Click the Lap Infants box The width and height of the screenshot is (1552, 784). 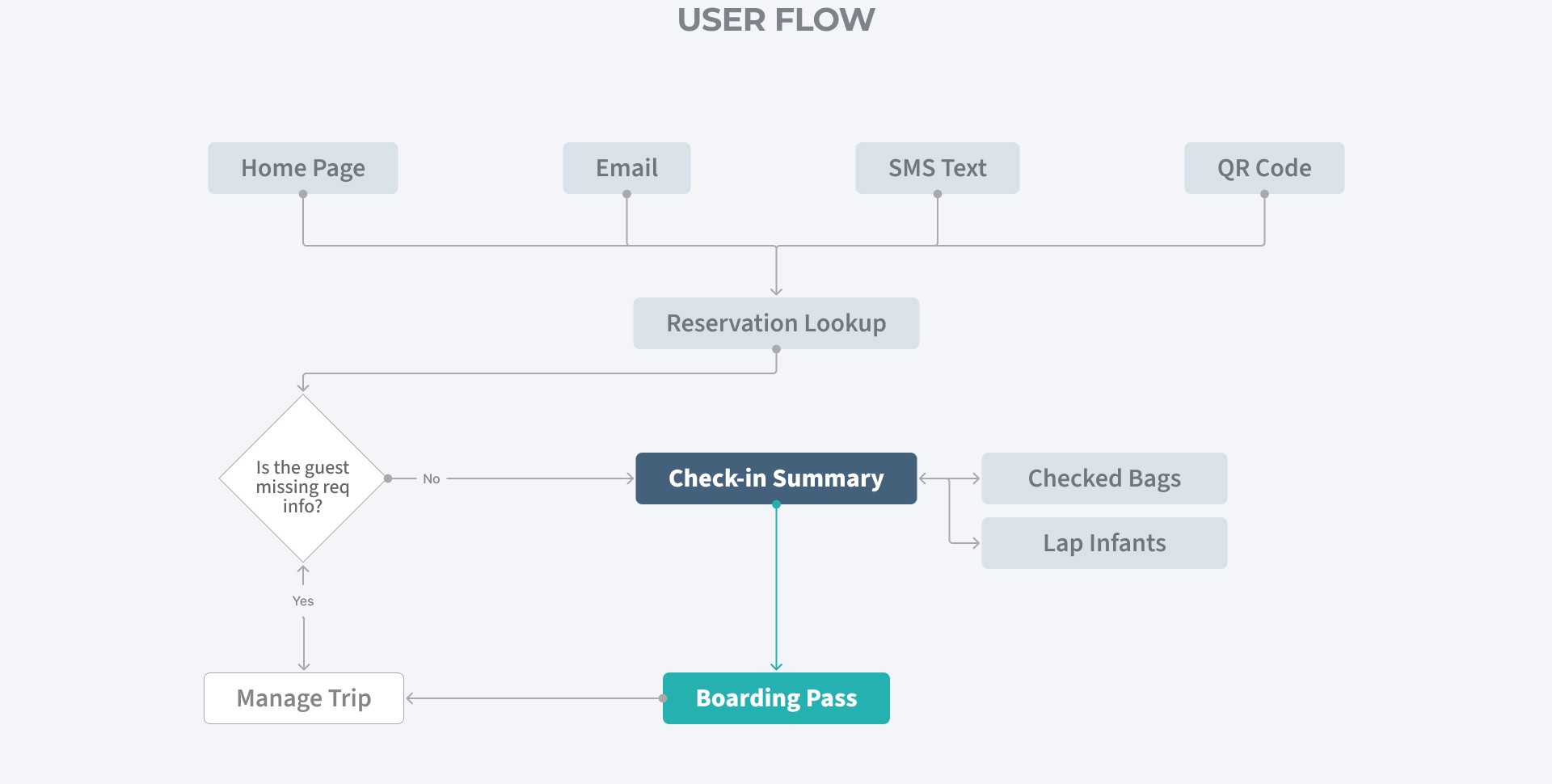(x=1104, y=543)
